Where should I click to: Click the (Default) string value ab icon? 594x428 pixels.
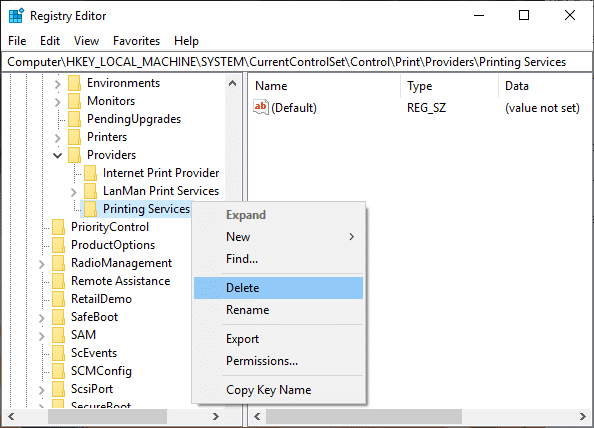coord(261,108)
